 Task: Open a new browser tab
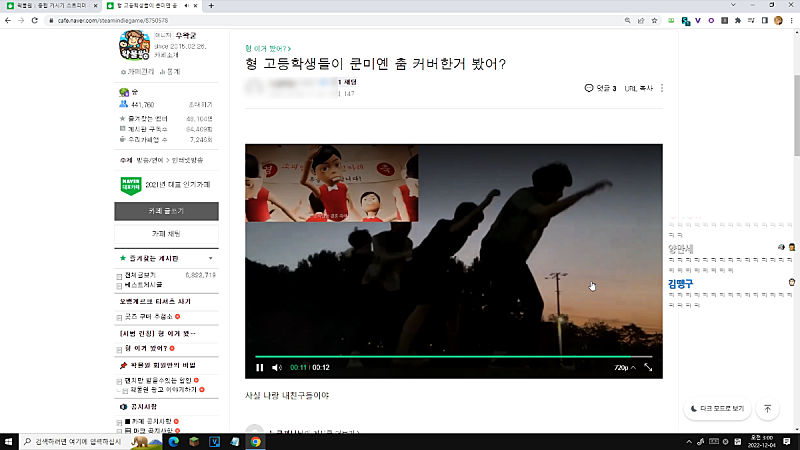tap(211, 6)
